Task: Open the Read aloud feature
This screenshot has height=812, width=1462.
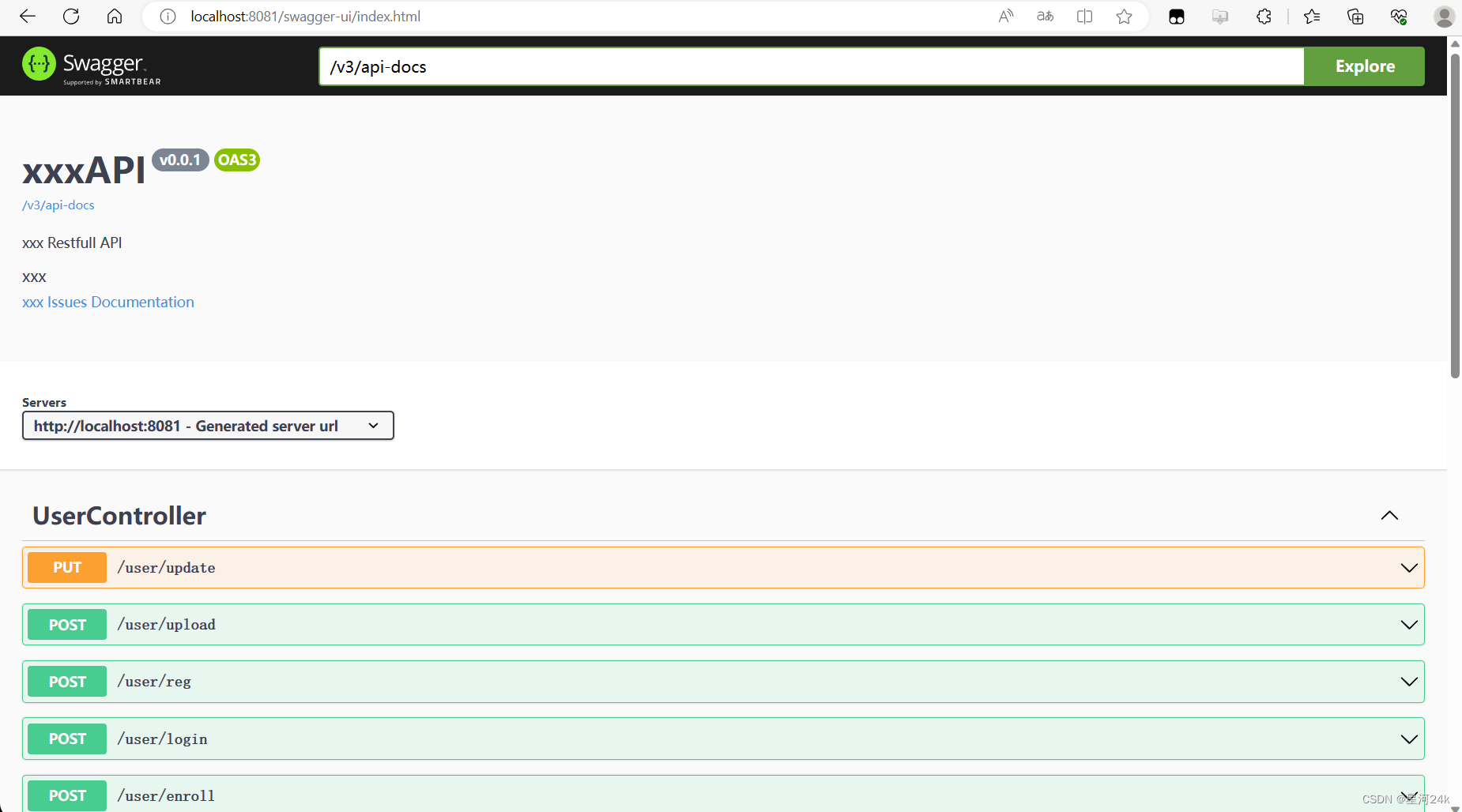Action: tap(1005, 16)
